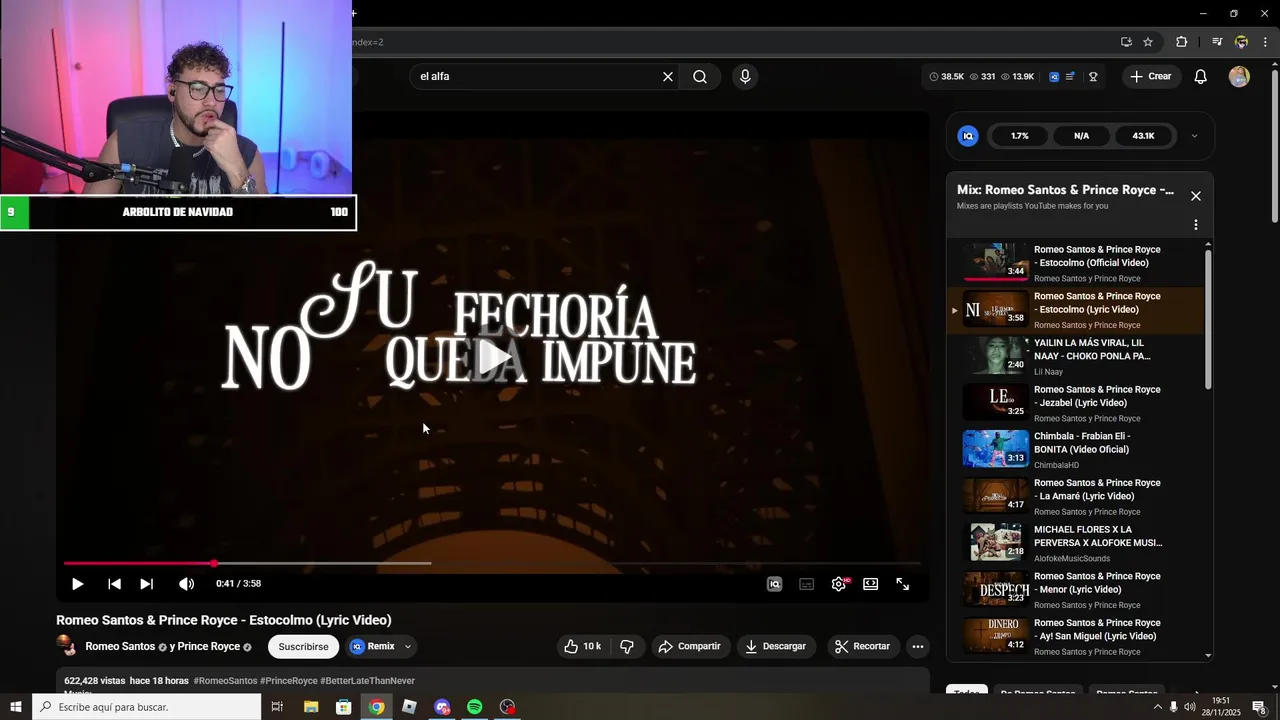Viewport: 1280px width, 720px height.
Task: Click the round blue IQ logo
Action: click(968, 136)
